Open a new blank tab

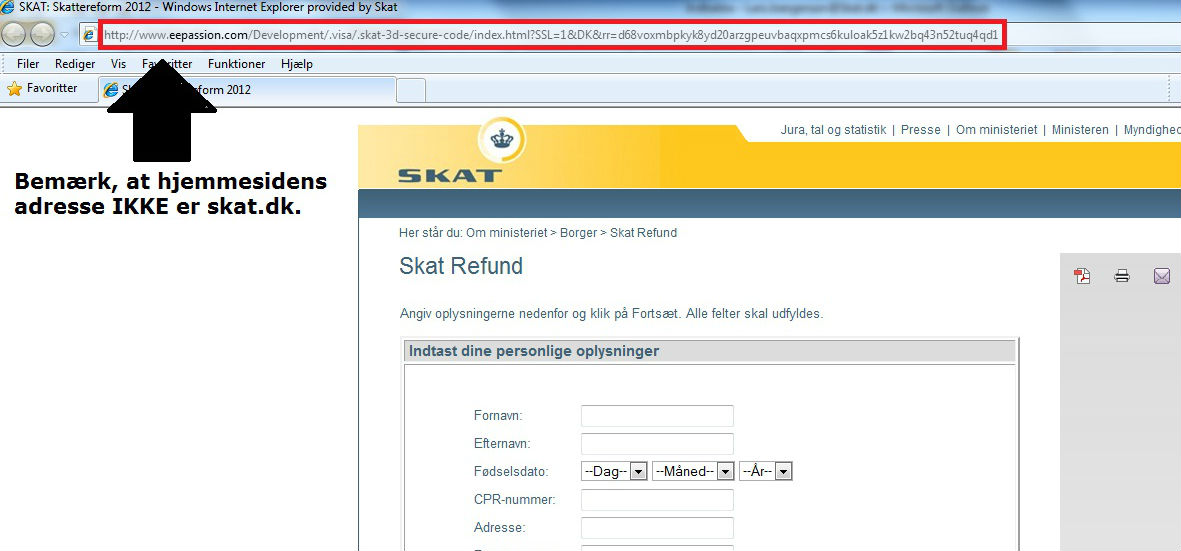(x=410, y=90)
